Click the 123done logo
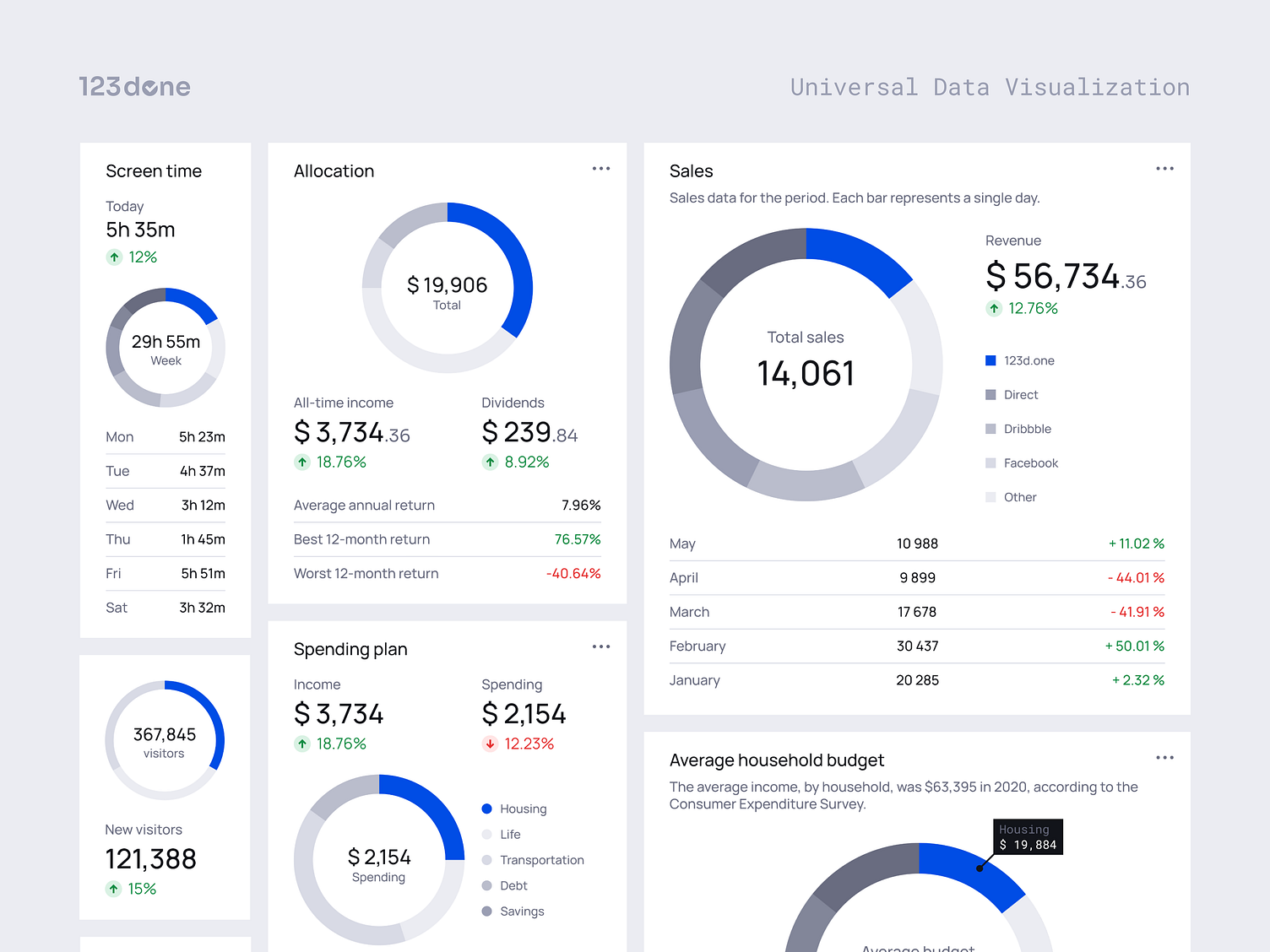 tap(134, 86)
